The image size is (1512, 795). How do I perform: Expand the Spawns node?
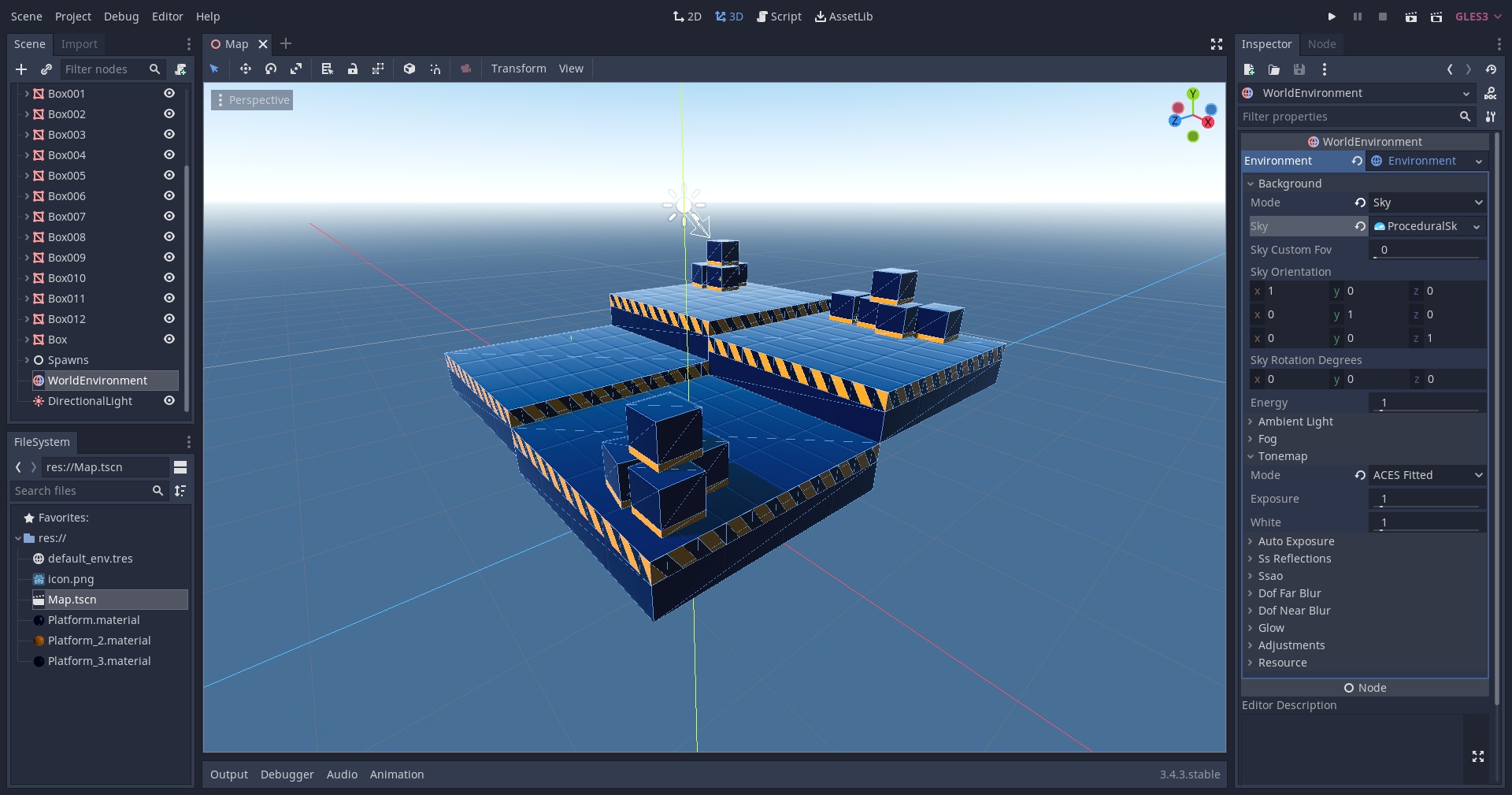tap(27, 360)
